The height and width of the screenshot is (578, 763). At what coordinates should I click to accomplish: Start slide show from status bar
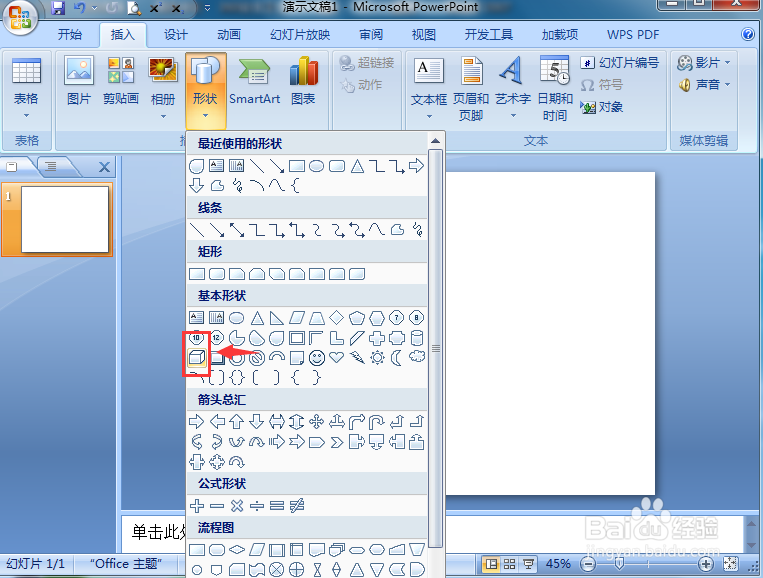[528, 564]
